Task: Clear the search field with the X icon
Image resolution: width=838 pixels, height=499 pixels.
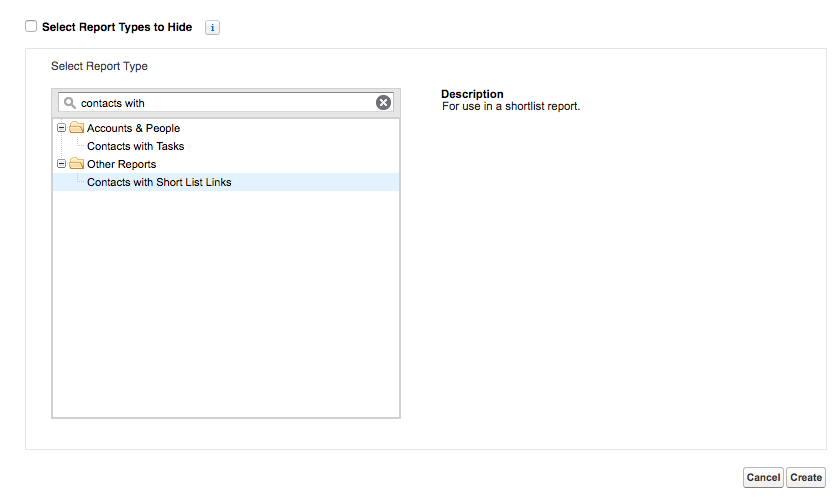Action: [383, 103]
